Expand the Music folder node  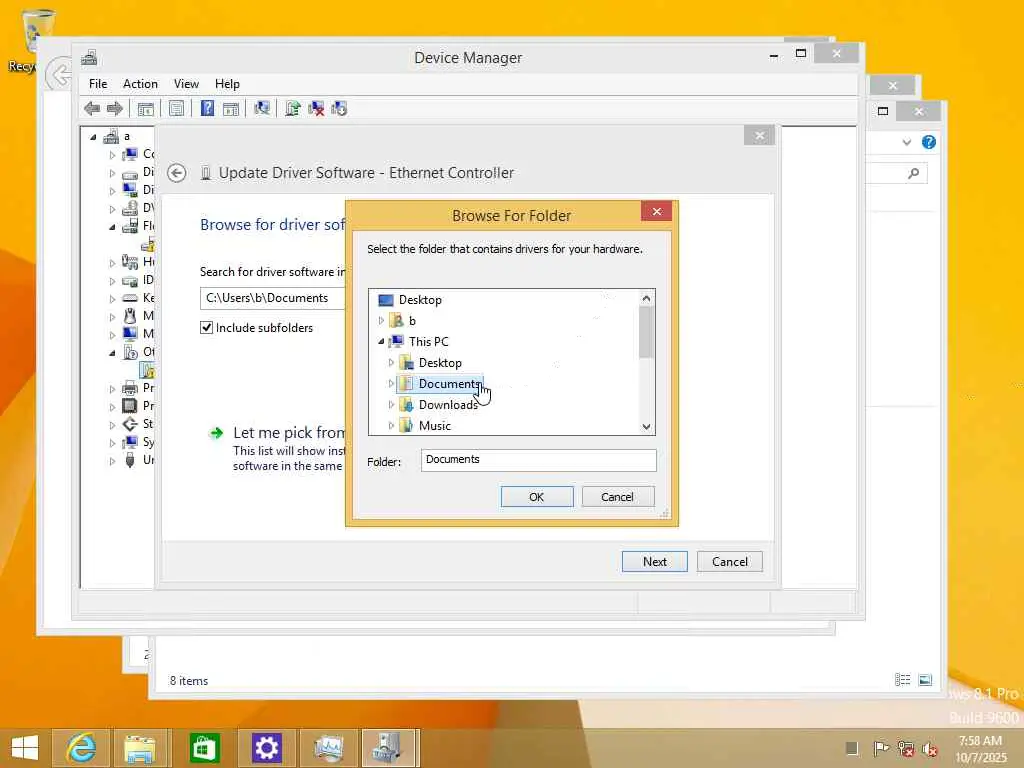(x=391, y=426)
